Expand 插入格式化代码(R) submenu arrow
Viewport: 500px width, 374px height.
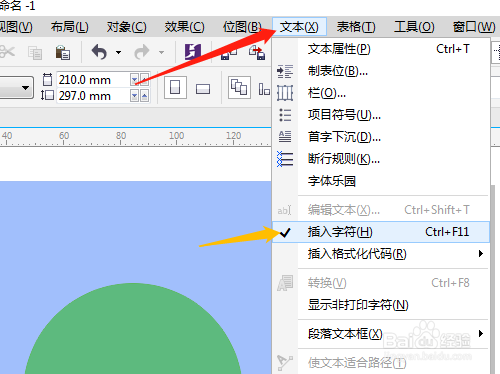click(x=480, y=254)
